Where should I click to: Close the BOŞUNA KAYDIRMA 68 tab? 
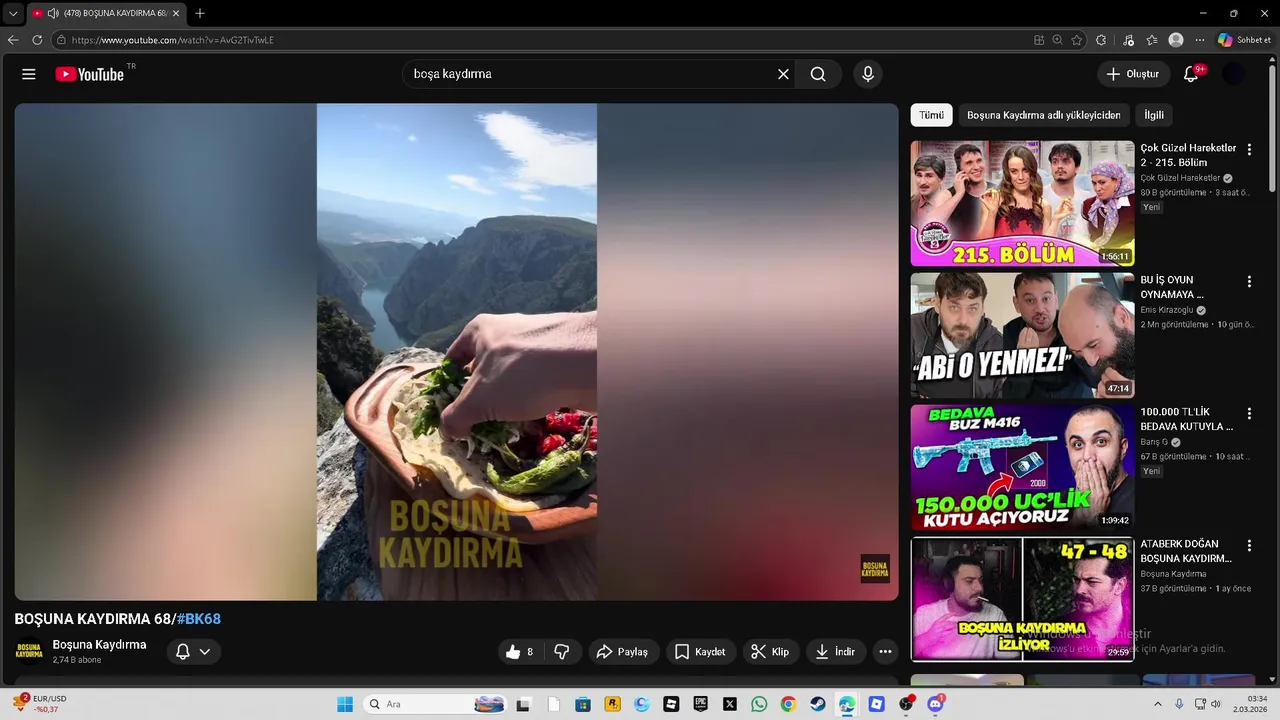(x=176, y=13)
